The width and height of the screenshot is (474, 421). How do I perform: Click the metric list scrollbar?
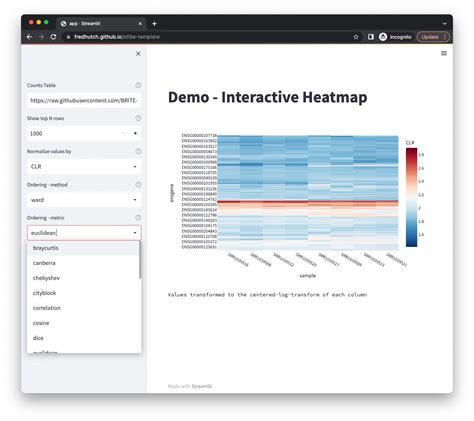pos(140,260)
